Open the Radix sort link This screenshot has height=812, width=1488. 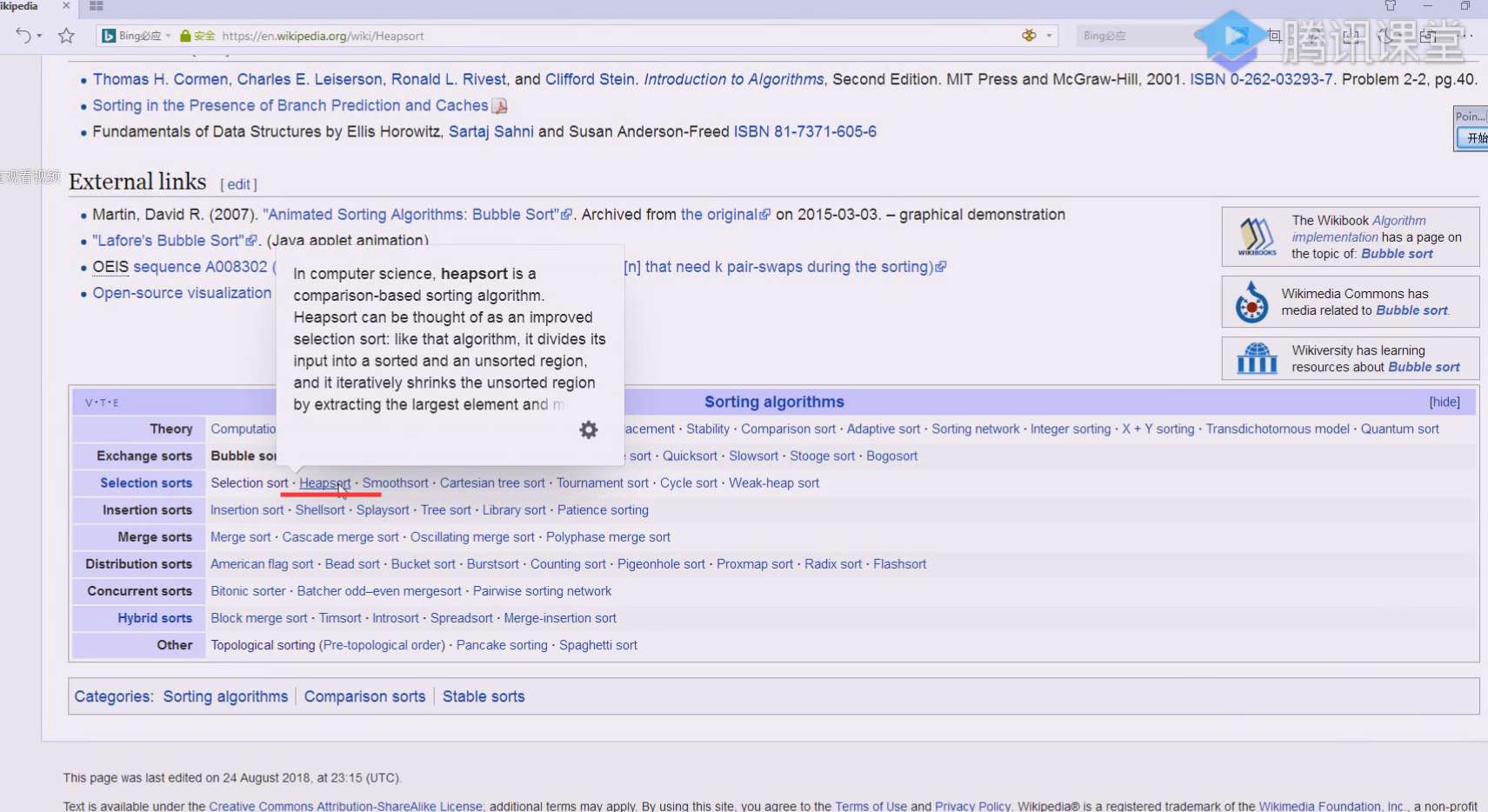[x=833, y=564]
